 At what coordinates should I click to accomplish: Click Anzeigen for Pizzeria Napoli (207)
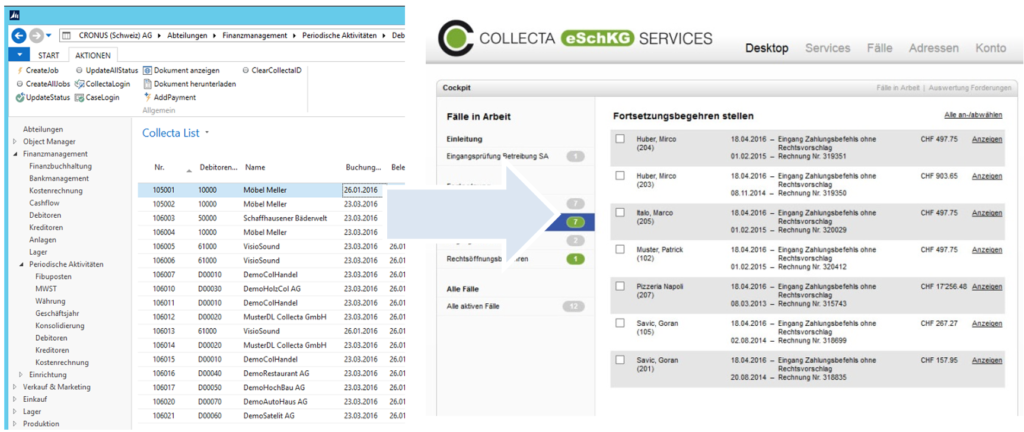[x=987, y=286]
